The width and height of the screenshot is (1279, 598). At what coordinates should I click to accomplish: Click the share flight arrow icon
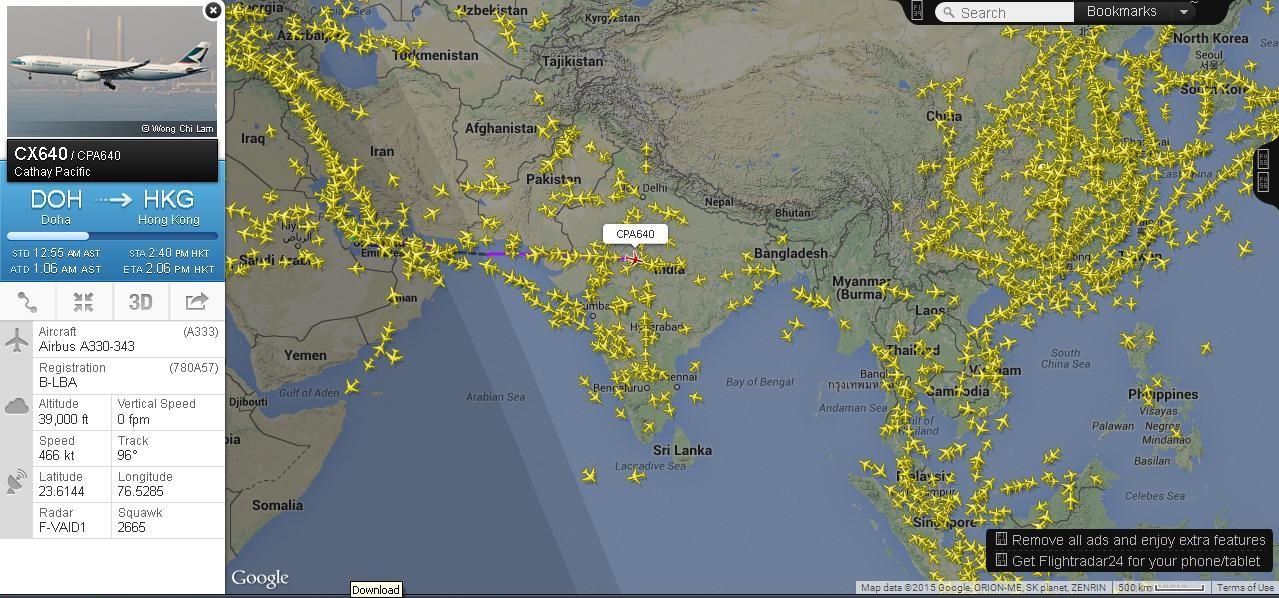coord(196,301)
